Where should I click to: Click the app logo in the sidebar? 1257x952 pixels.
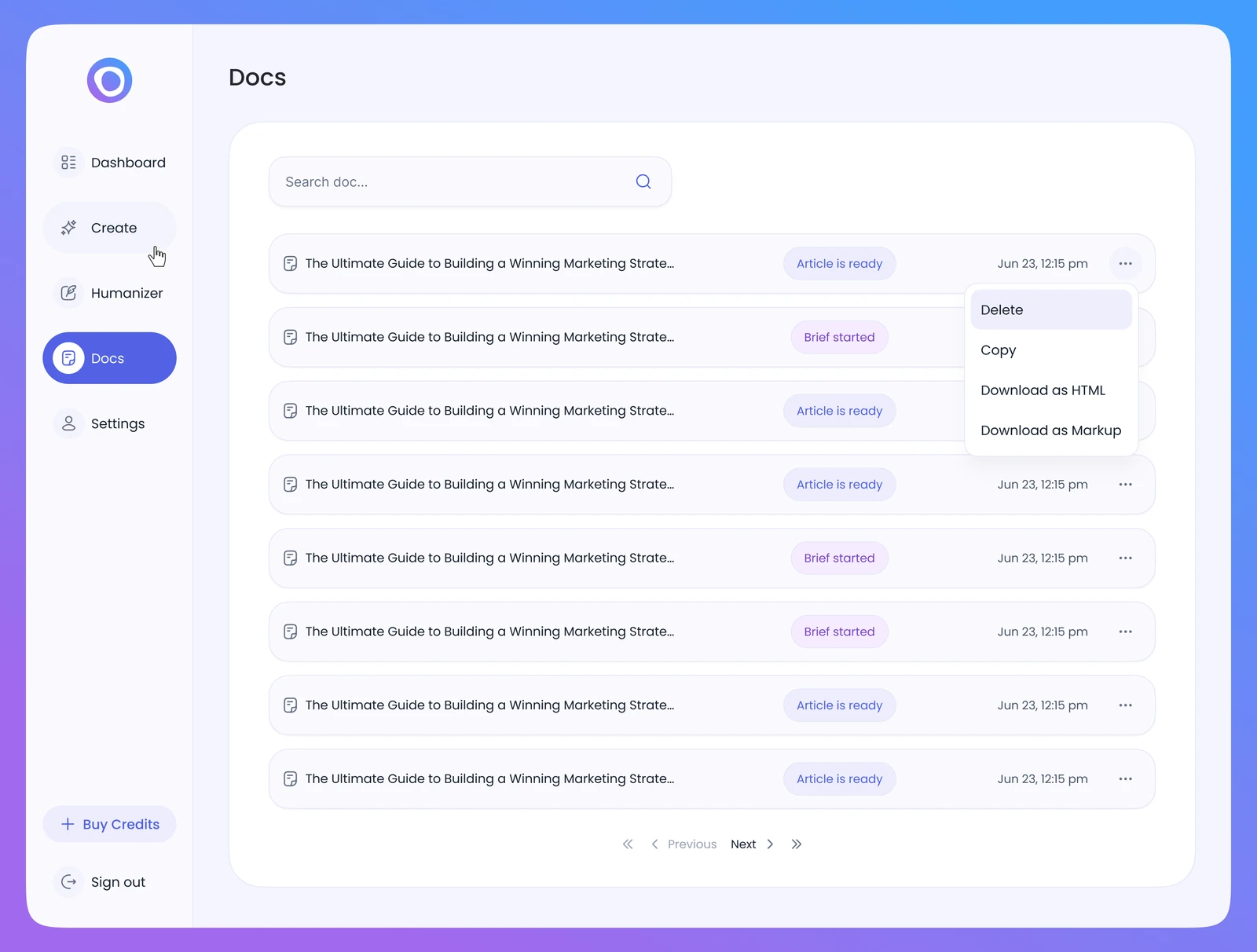(x=109, y=80)
